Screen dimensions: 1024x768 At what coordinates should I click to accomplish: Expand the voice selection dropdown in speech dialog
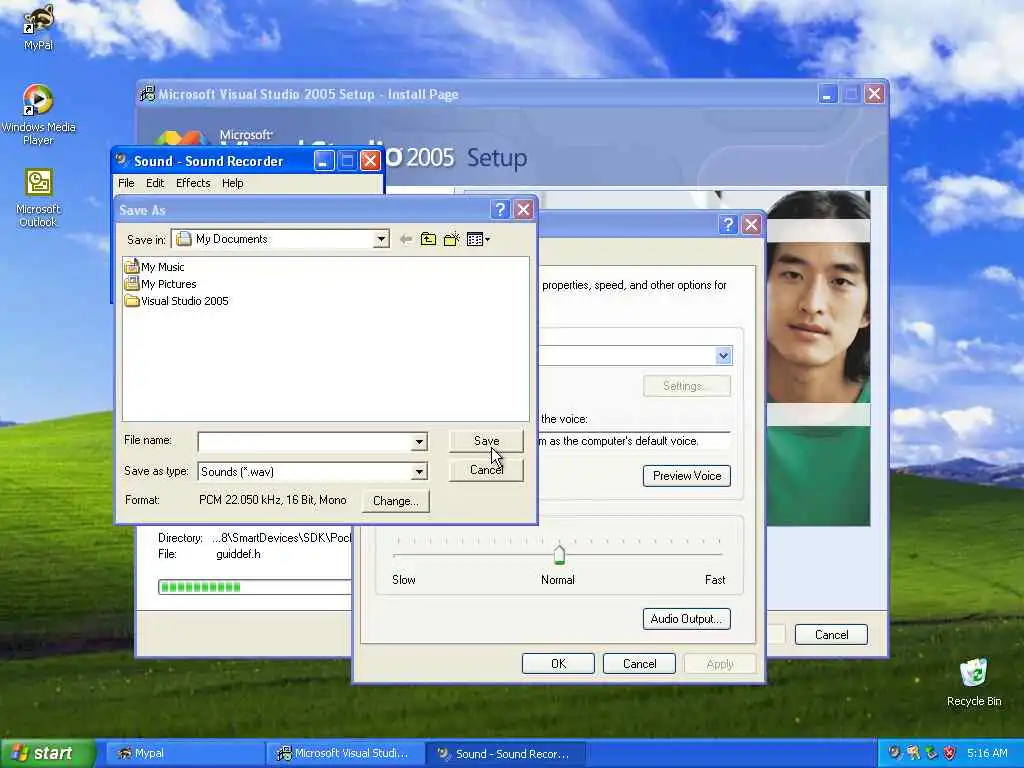click(724, 356)
